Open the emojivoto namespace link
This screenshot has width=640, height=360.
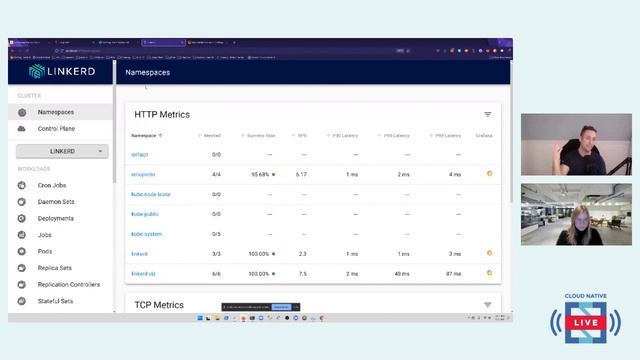(143, 174)
